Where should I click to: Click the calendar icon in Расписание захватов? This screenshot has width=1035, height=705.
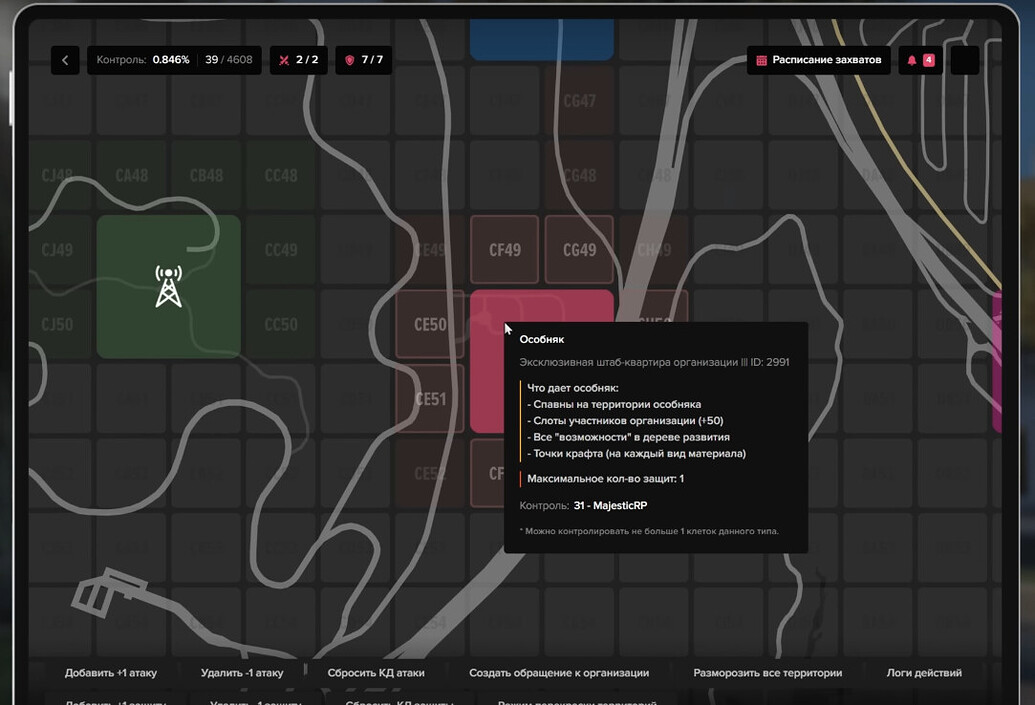[761, 60]
